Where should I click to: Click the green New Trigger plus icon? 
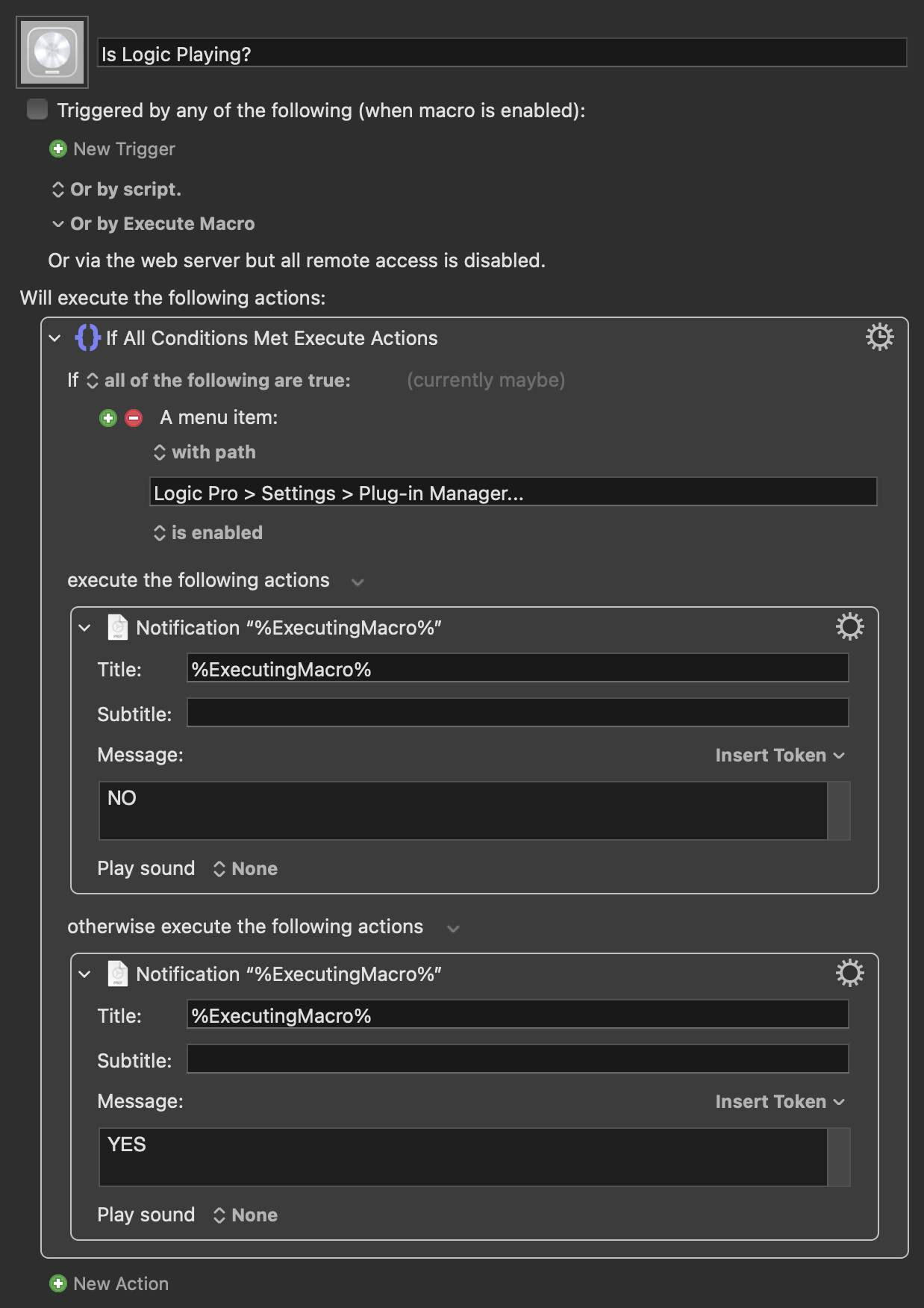click(x=57, y=149)
